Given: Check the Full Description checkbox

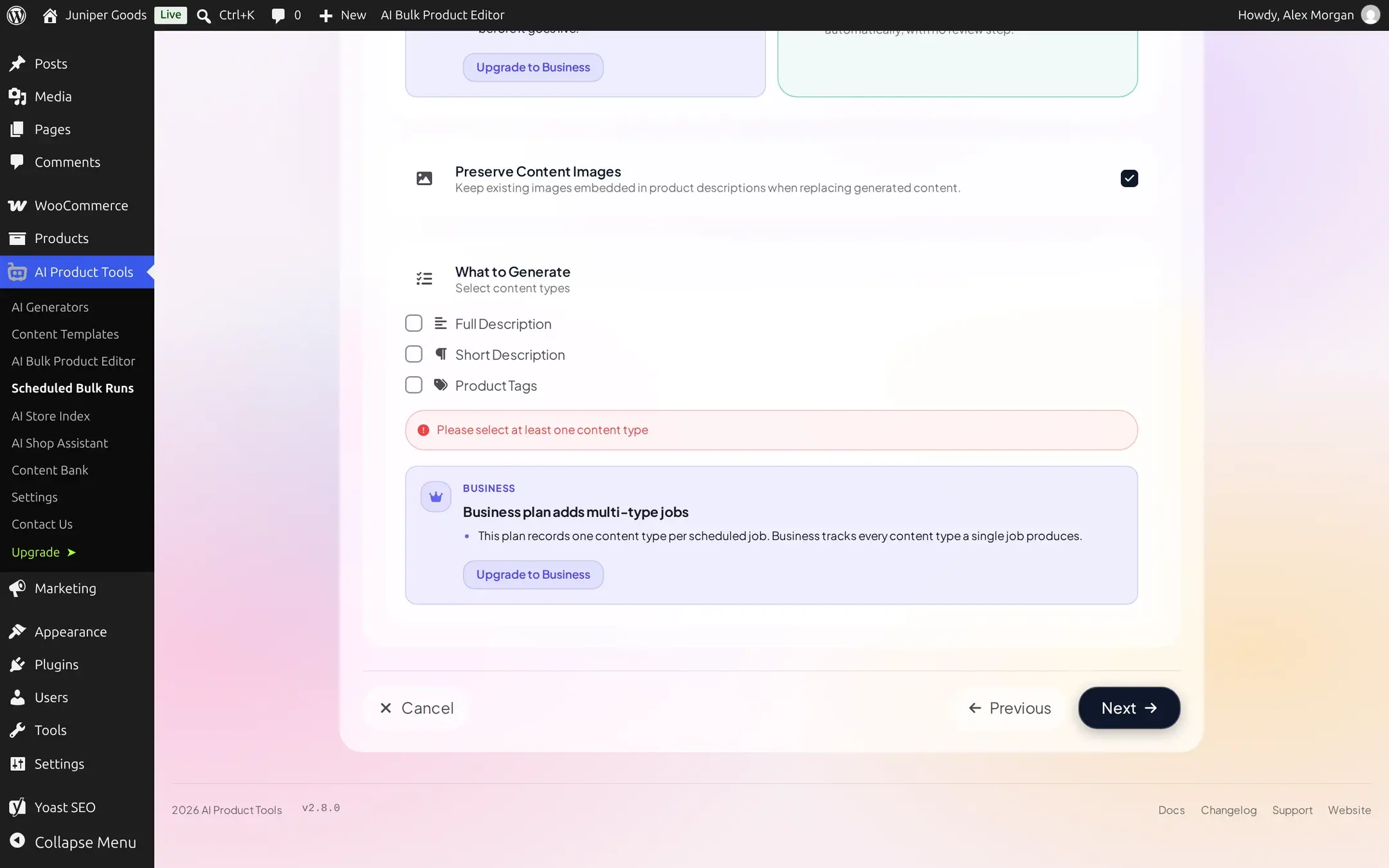Looking at the screenshot, I should [x=413, y=323].
